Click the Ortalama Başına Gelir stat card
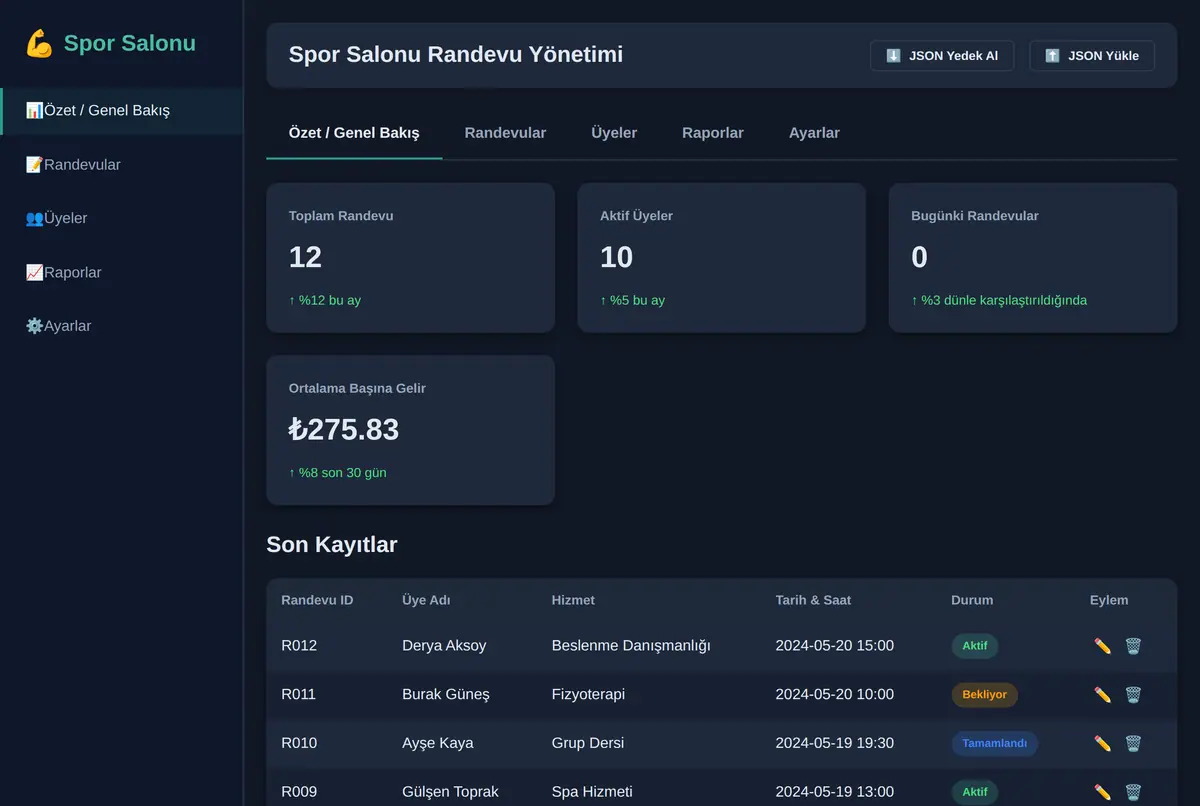Image resolution: width=1200 pixels, height=806 pixels. tap(410, 430)
